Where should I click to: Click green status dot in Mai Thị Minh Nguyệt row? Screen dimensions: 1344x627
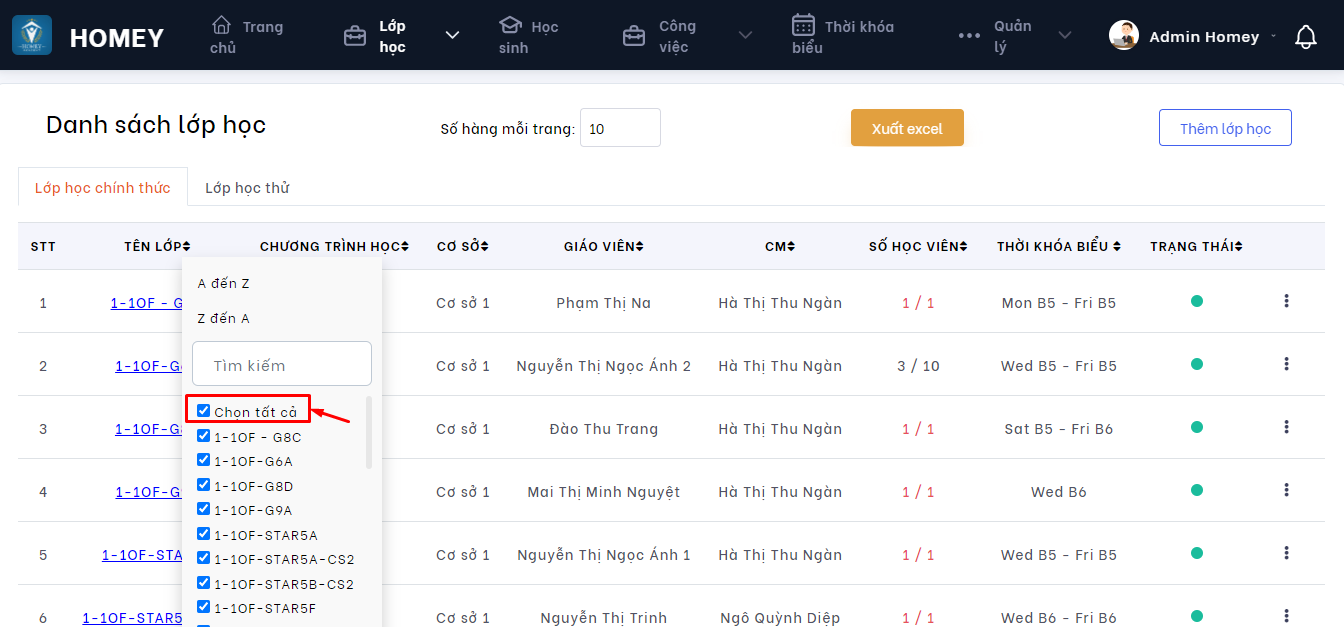1196,490
